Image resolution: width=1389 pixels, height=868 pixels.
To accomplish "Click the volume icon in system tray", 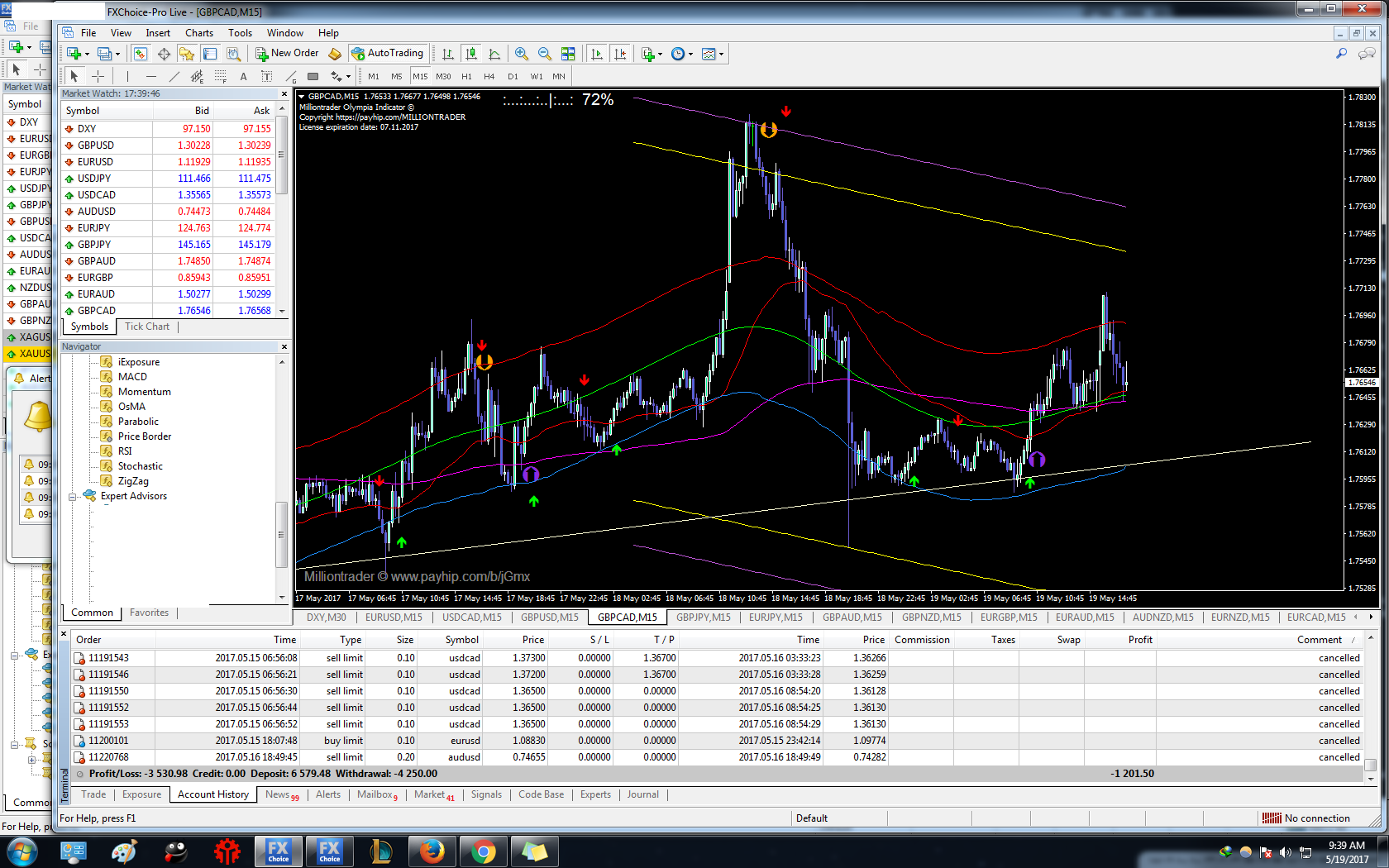I will (1285, 852).
